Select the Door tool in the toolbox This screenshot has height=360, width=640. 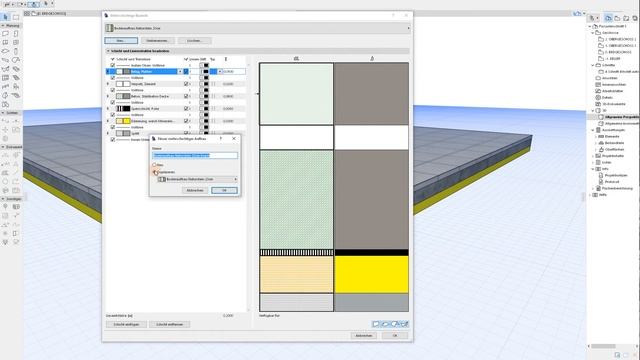point(16,33)
